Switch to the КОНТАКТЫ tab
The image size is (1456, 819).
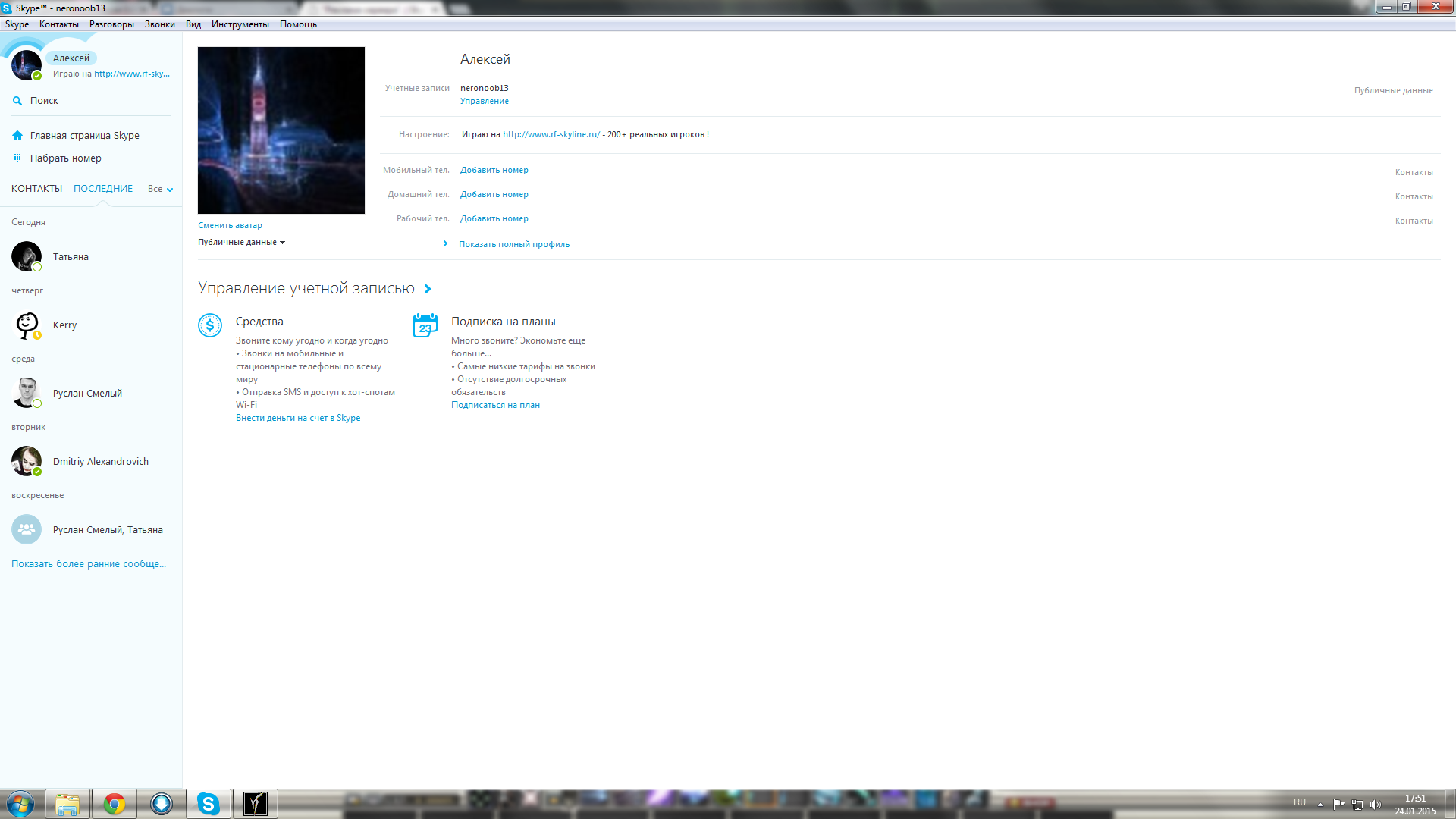pyautogui.click(x=36, y=189)
